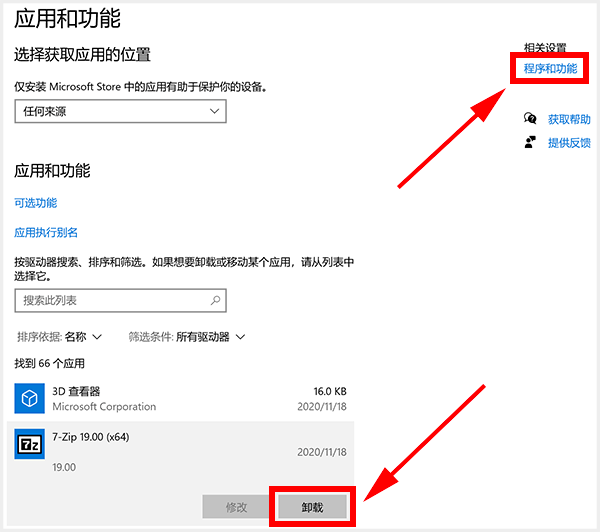Select the 3D 查看器 app name

click(x=76, y=391)
